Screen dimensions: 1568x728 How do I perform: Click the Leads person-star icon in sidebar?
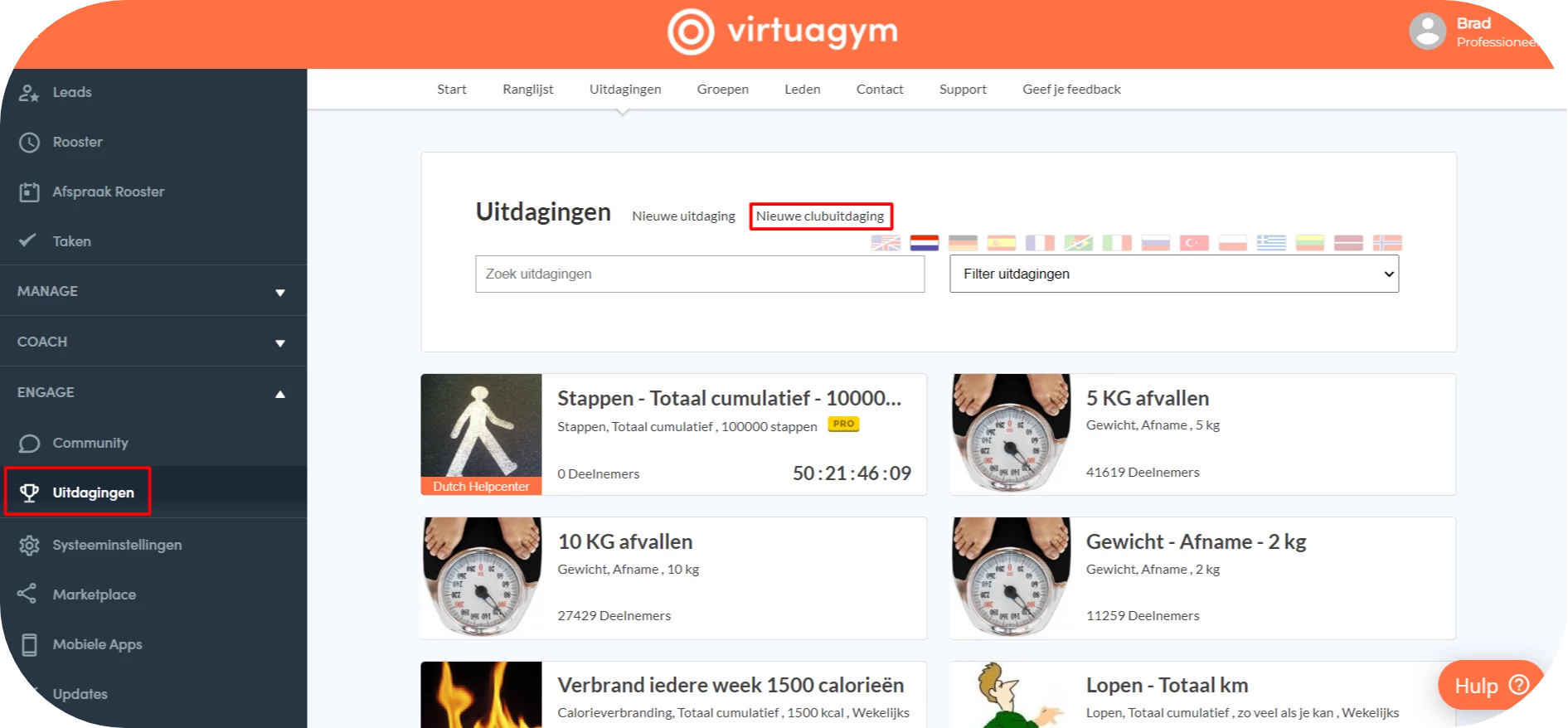pos(29,93)
